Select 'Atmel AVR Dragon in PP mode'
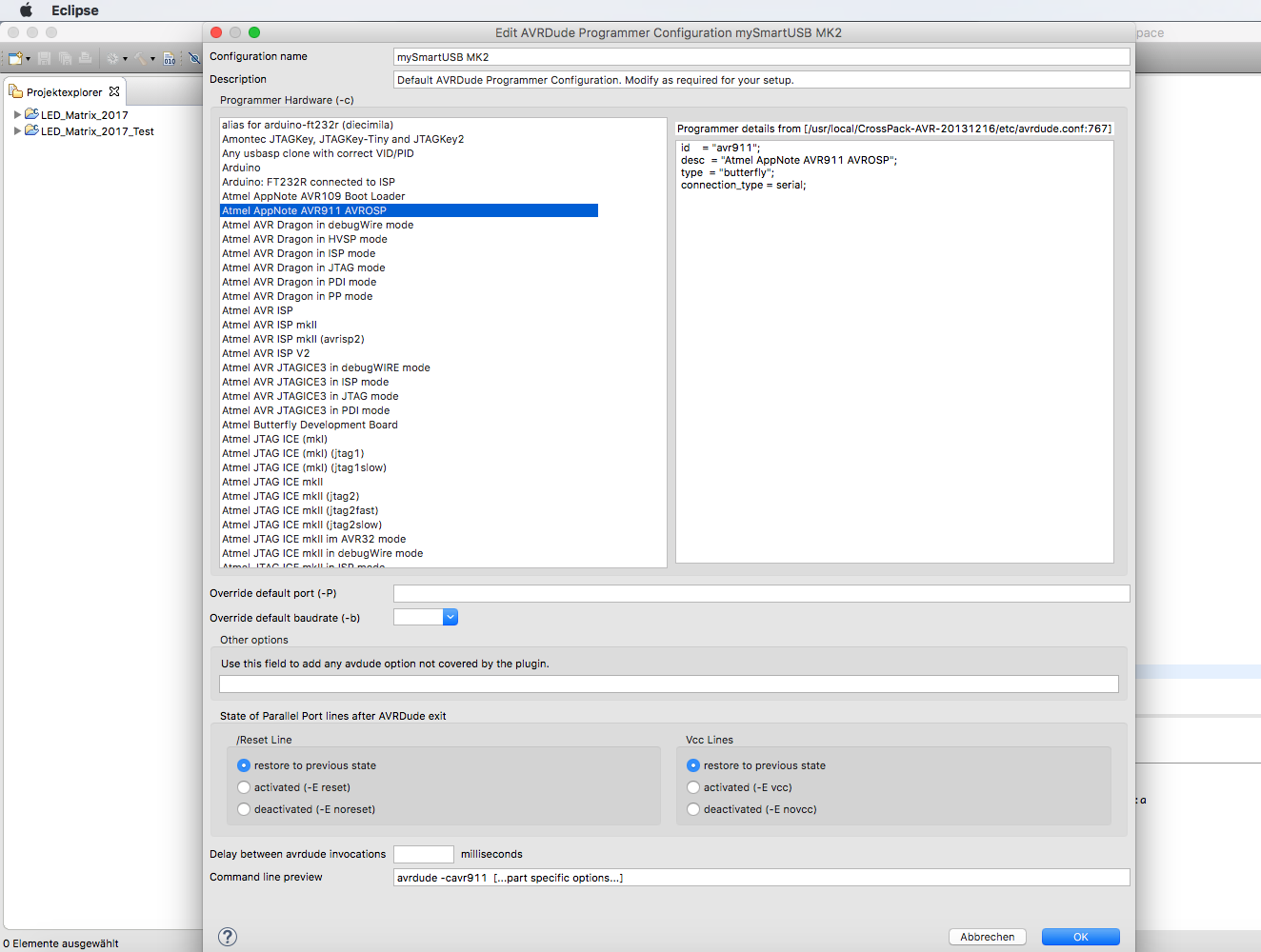1261x952 pixels. click(x=297, y=296)
